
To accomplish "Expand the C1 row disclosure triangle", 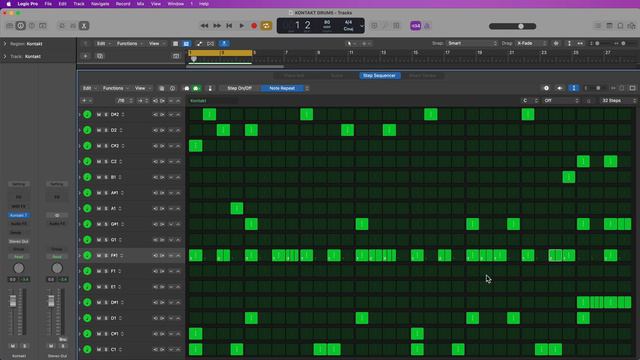I will click(80, 349).
